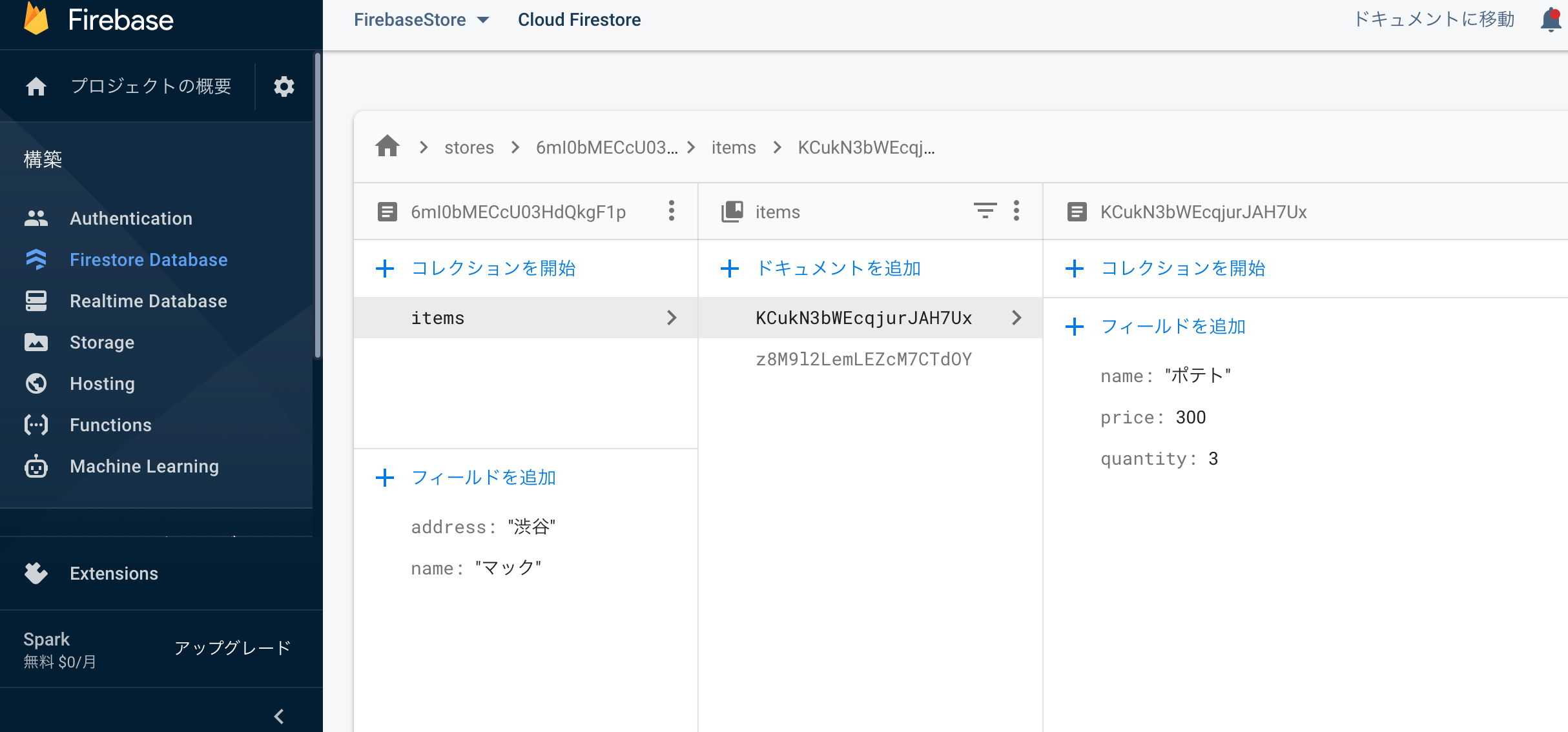
Task: Click the ドキュメントに移動 link
Action: [x=1434, y=19]
